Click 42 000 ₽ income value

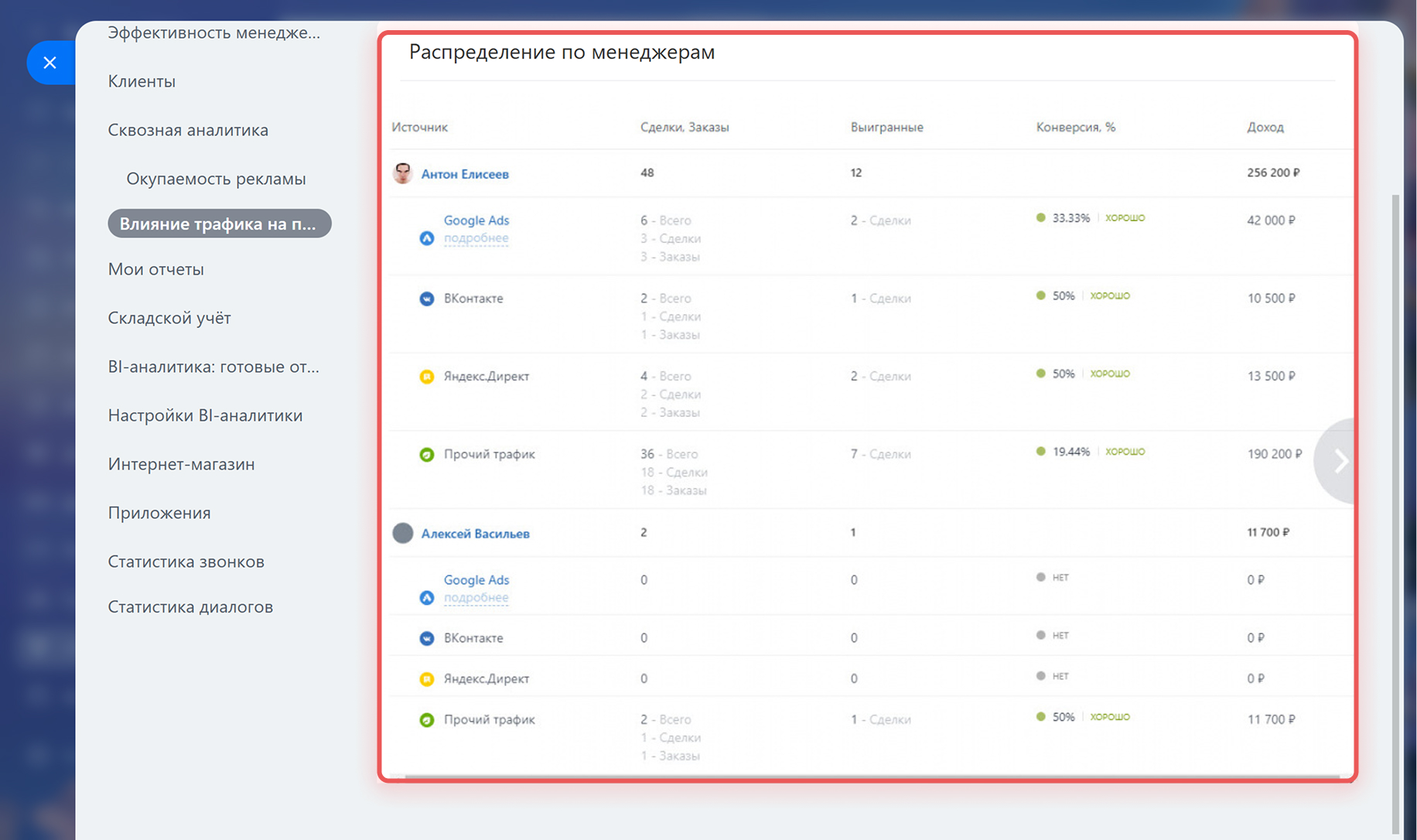(x=1271, y=220)
